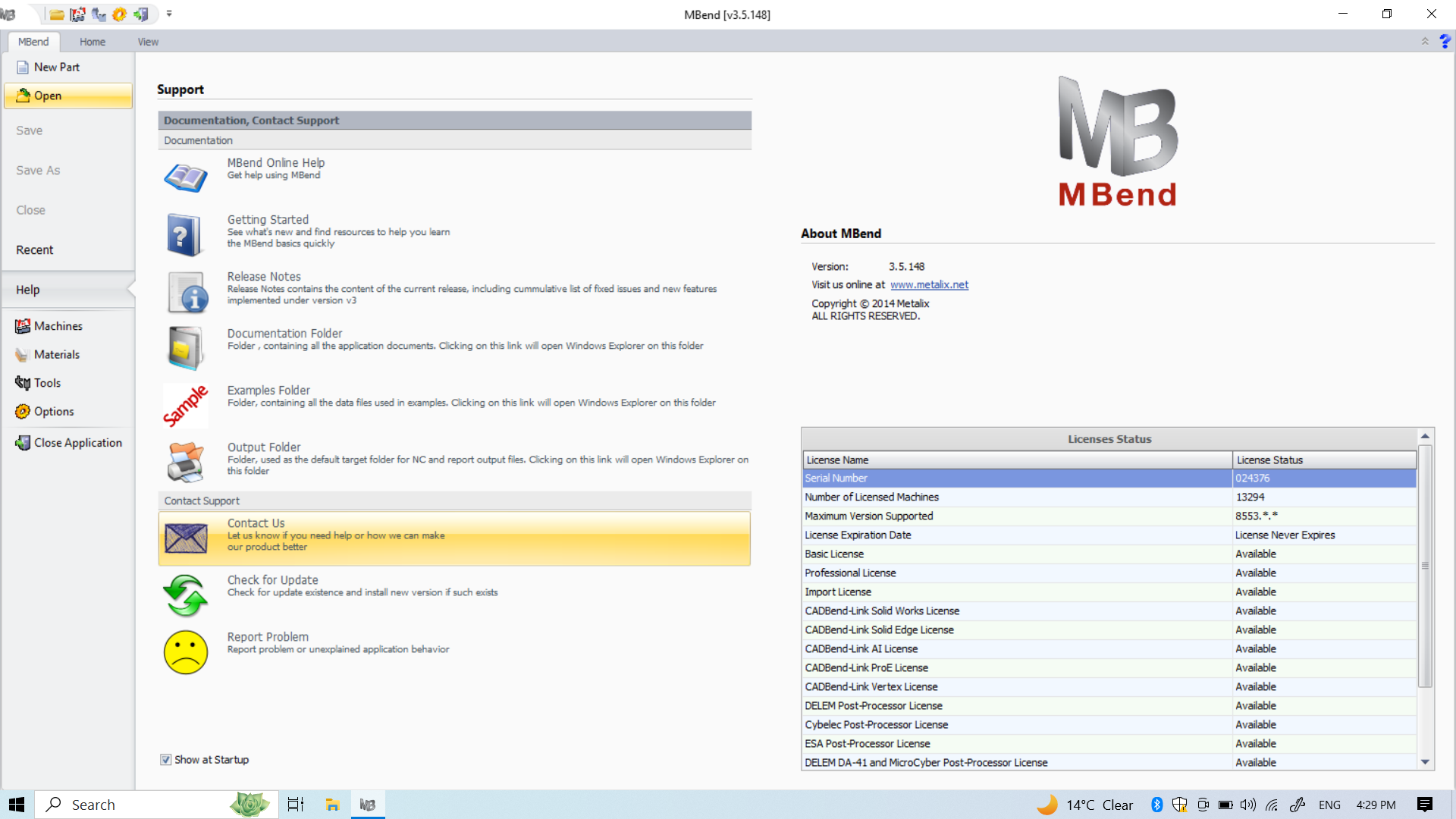Image resolution: width=1456 pixels, height=819 pixels.
Task: Click the Machines icon in quick access toolbar
Action: [x=77, y=14]
